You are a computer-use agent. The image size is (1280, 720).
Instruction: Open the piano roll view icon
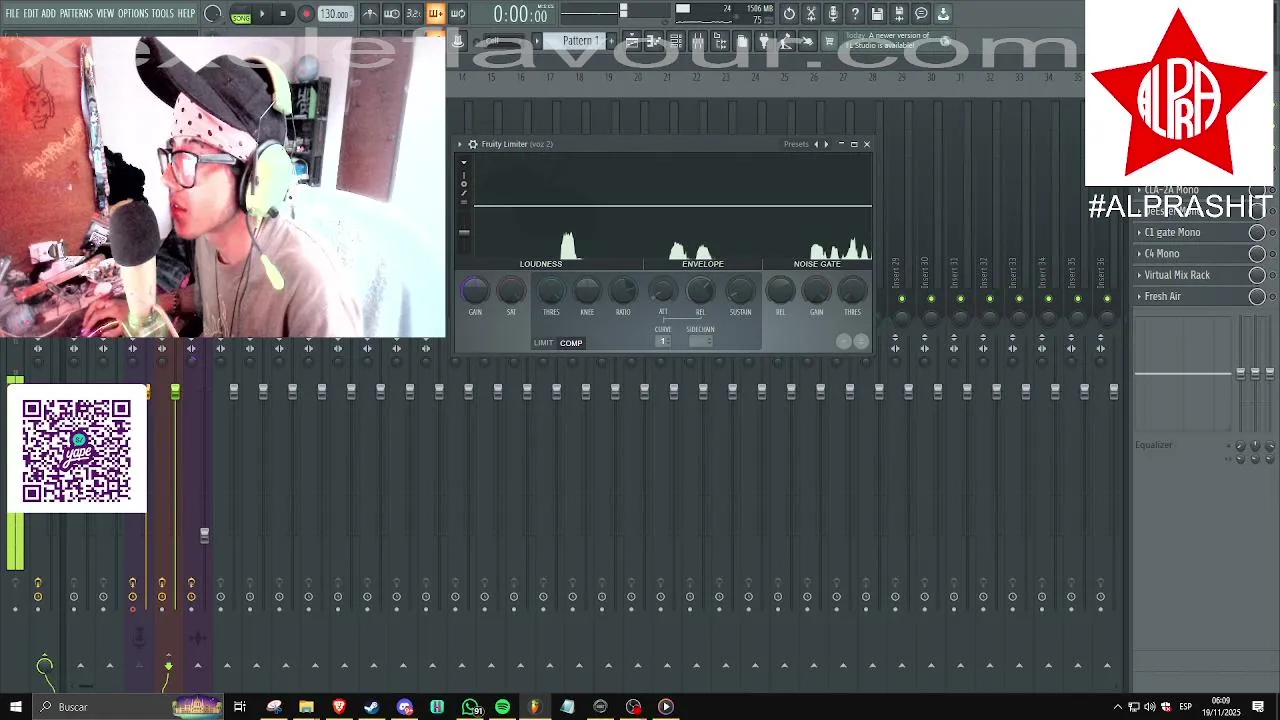click(654, 41)
